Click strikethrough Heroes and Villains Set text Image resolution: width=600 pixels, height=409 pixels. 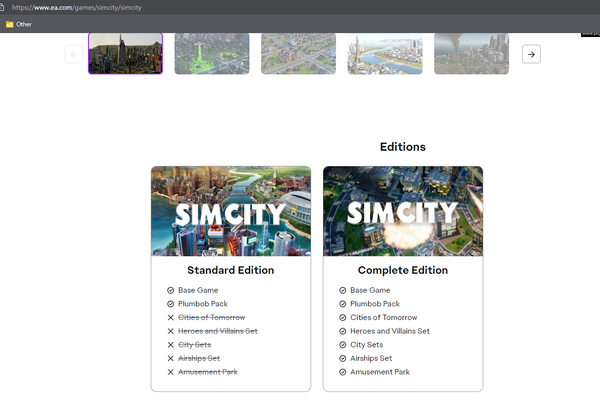tap(218, 331)
